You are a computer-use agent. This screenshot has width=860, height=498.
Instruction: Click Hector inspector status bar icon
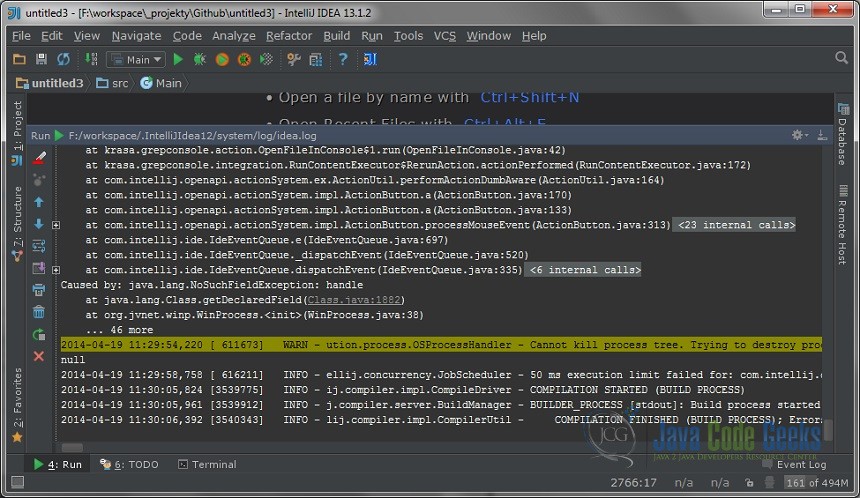(770, 483)
